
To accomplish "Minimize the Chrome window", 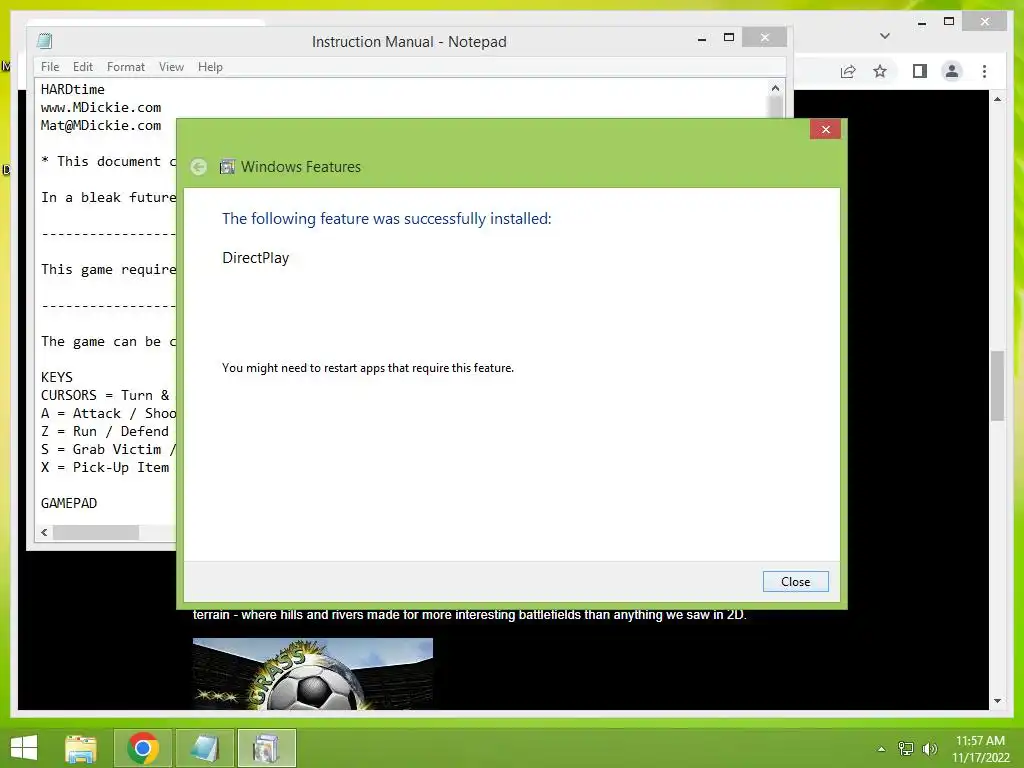I will (x=922, y=23).
